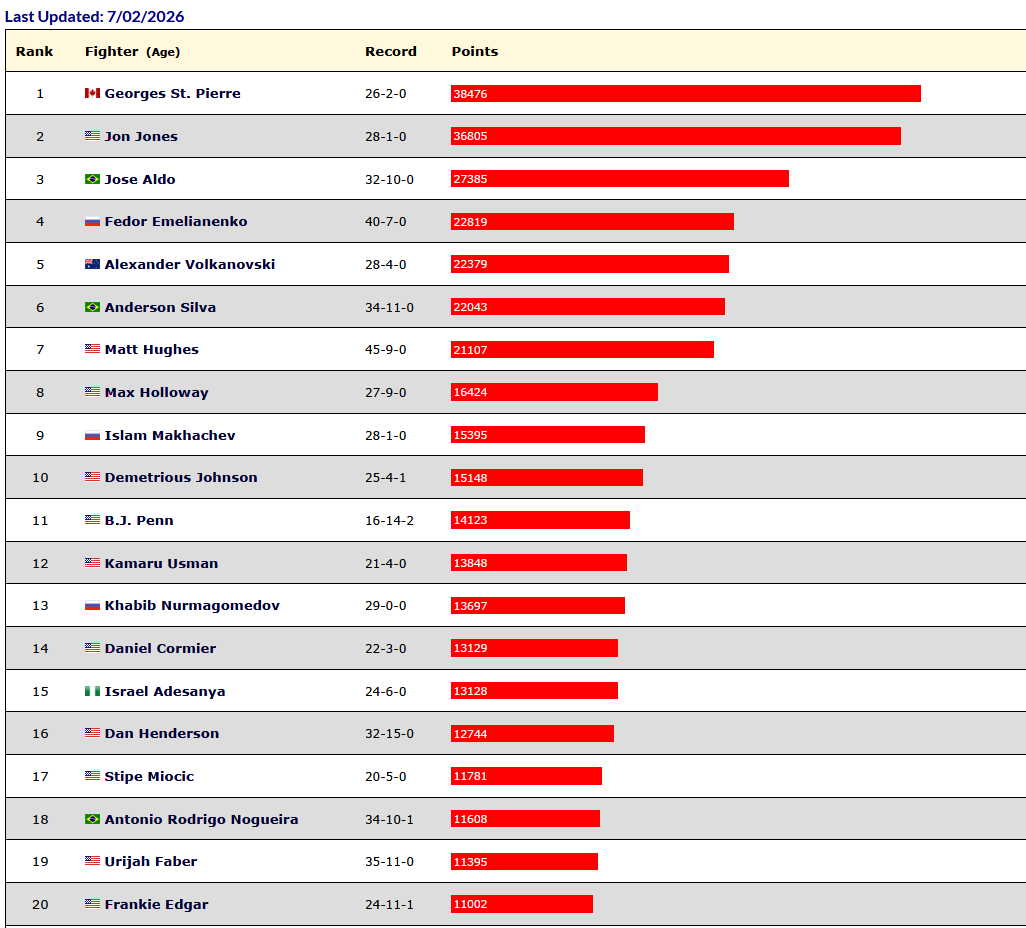Click the US flag beside Stipe Miocic

92,776
